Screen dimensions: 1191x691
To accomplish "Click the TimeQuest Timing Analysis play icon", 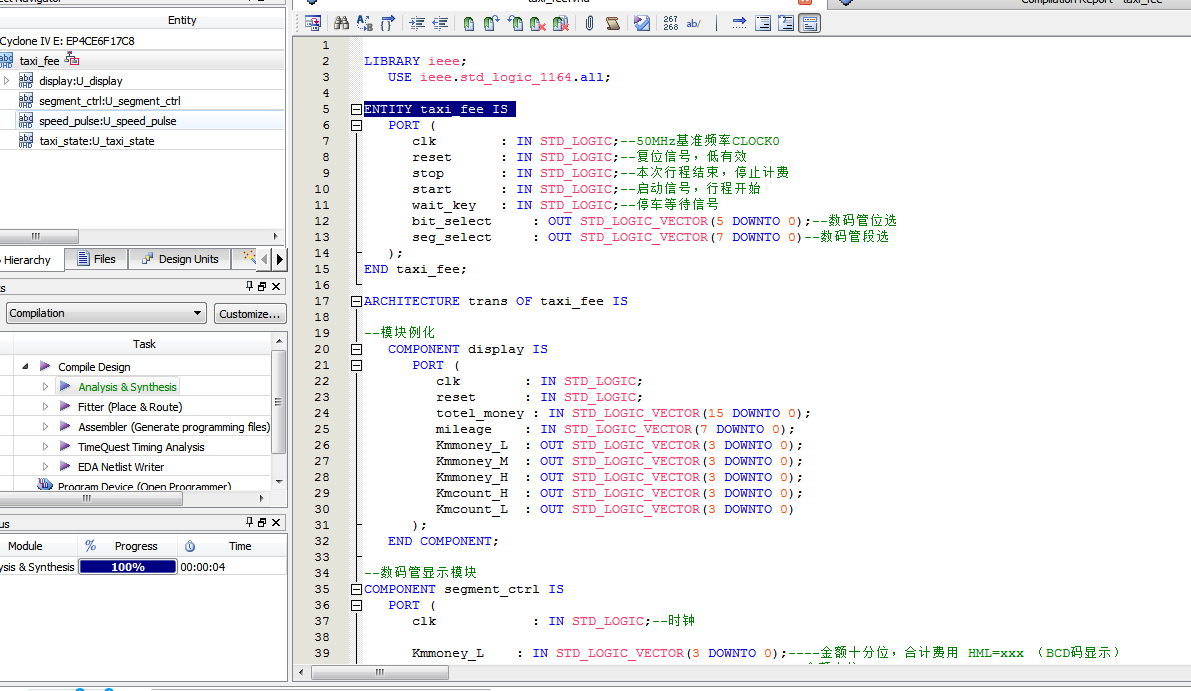I will click(65, 446).
